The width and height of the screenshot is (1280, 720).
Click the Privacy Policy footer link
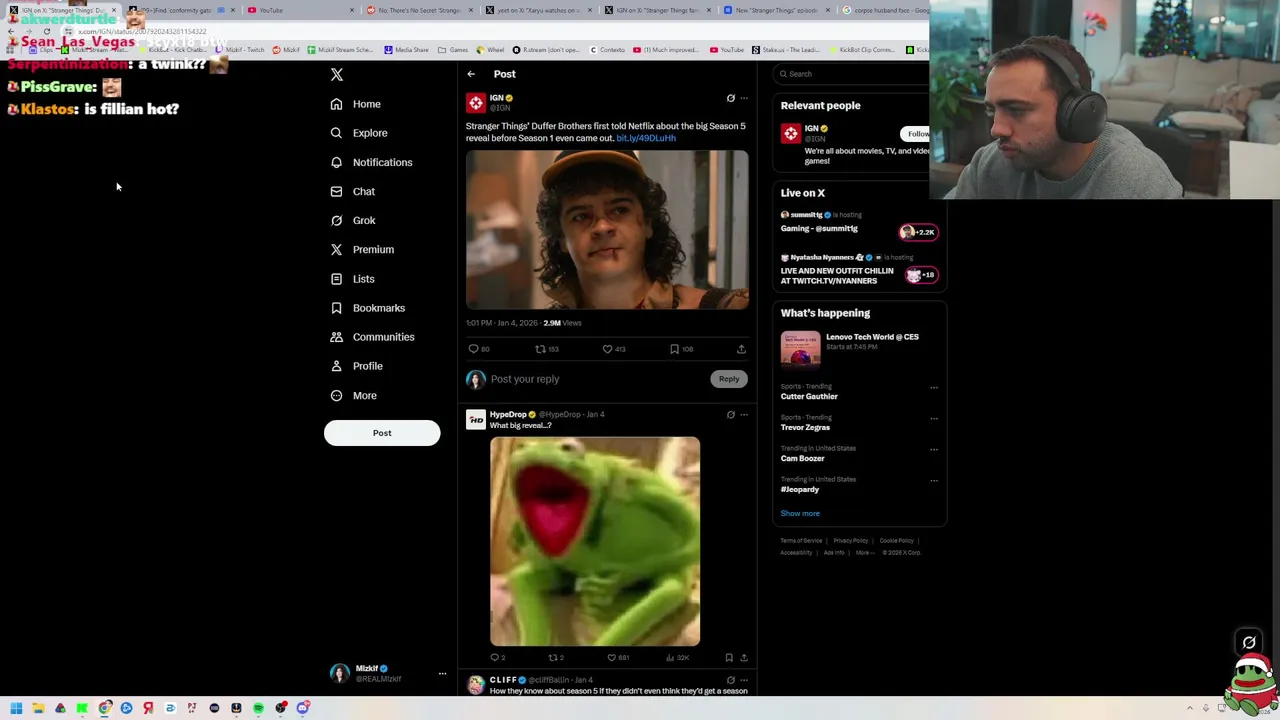850,541
